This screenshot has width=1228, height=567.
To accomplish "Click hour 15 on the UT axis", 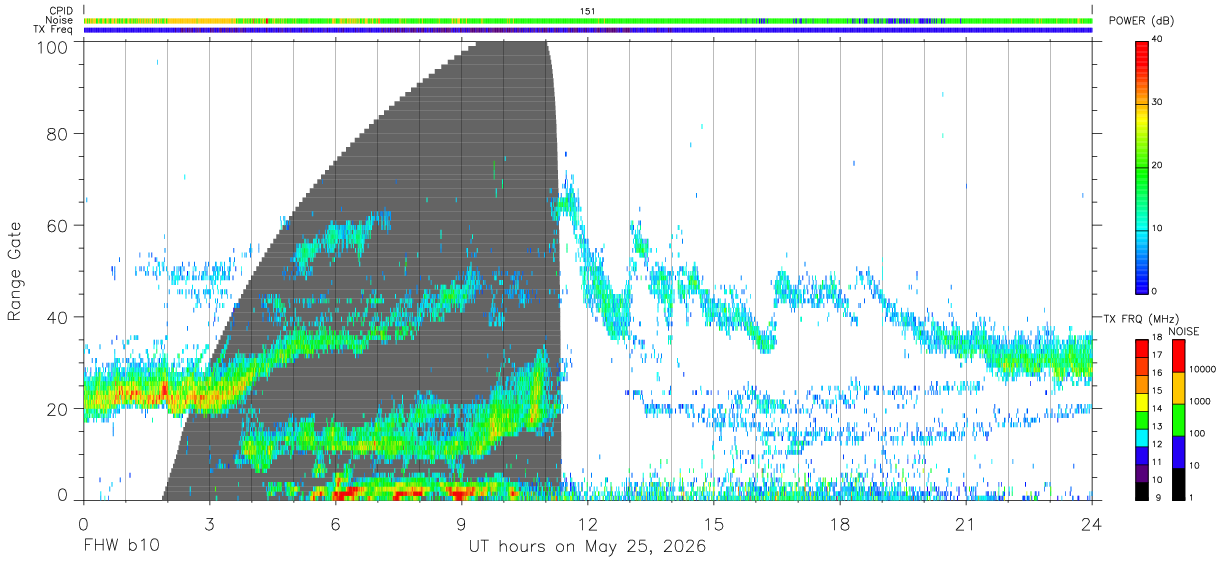I will pos(714,524).
